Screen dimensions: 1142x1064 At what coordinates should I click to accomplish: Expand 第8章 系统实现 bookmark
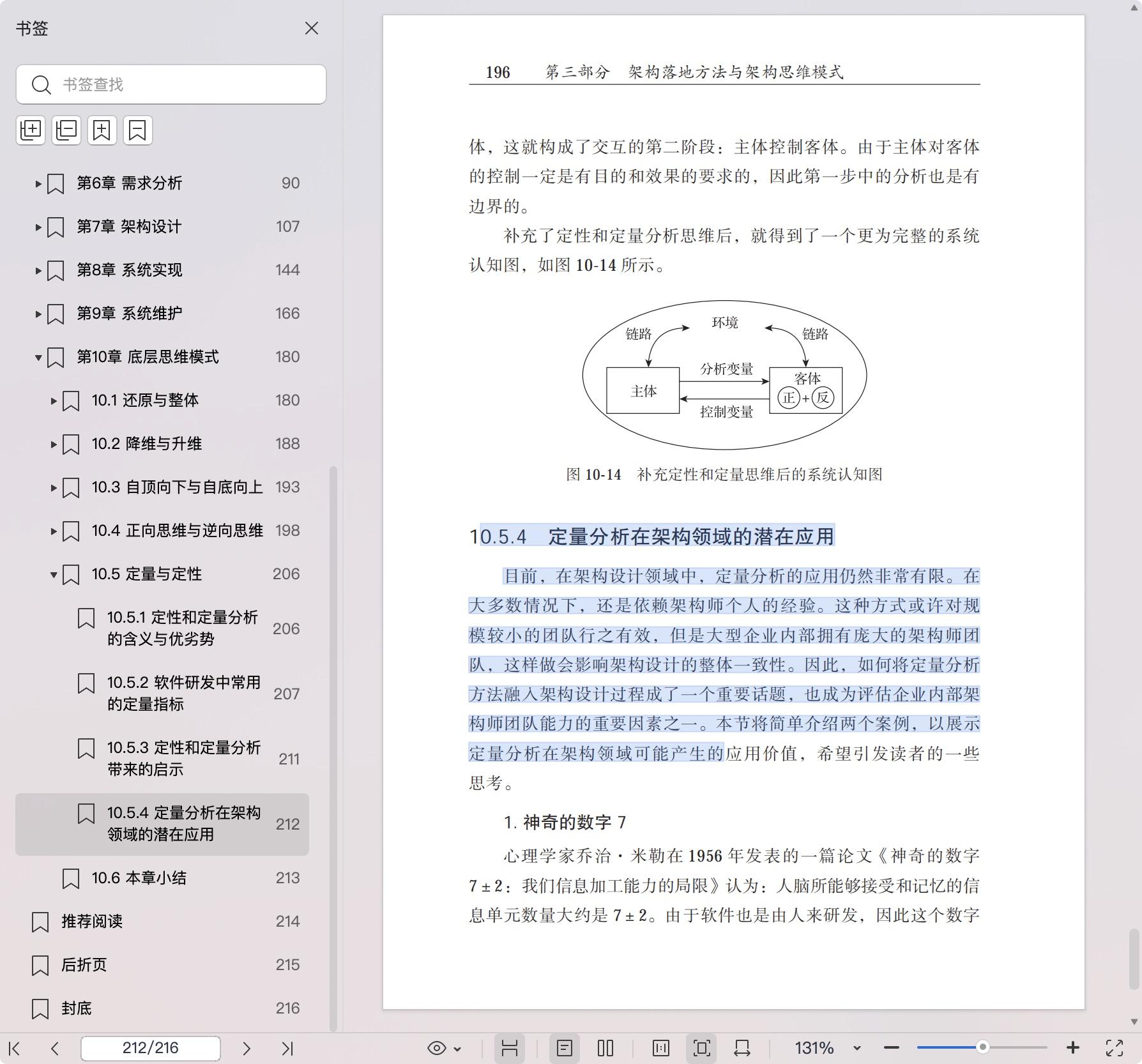(38, 271)
